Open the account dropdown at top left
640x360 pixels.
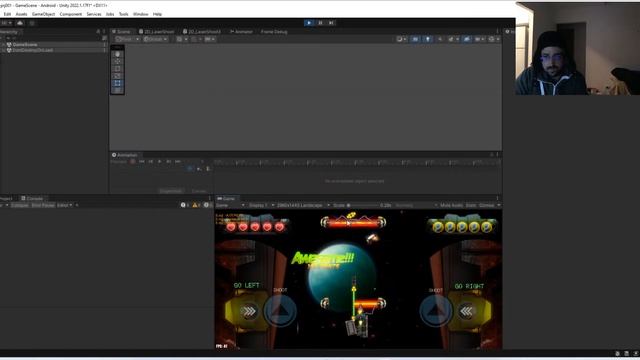click(x=6, y=23)
